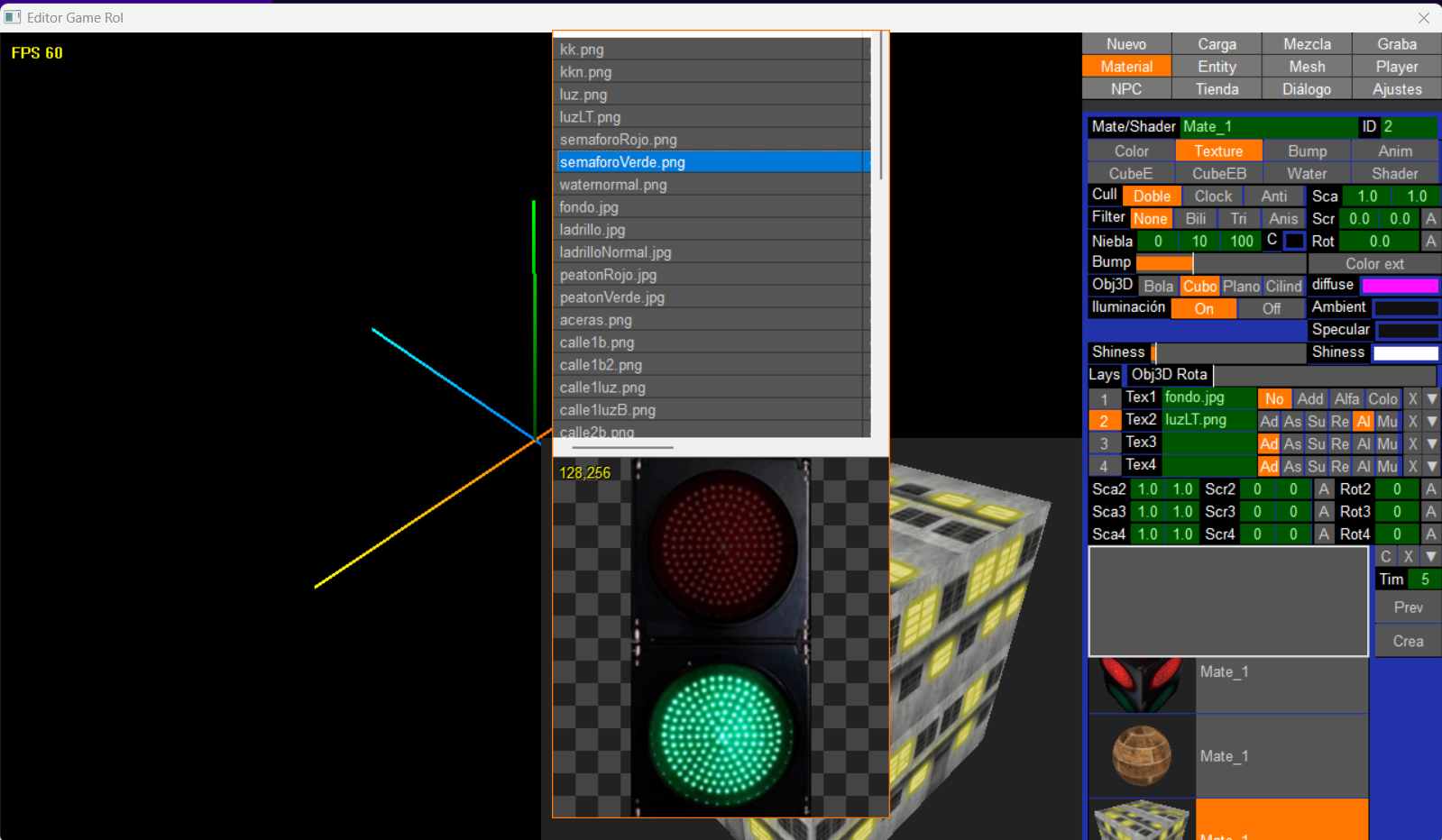Switch to the Entity tab
The image size is (1442, 840).
pos(1217,67)
